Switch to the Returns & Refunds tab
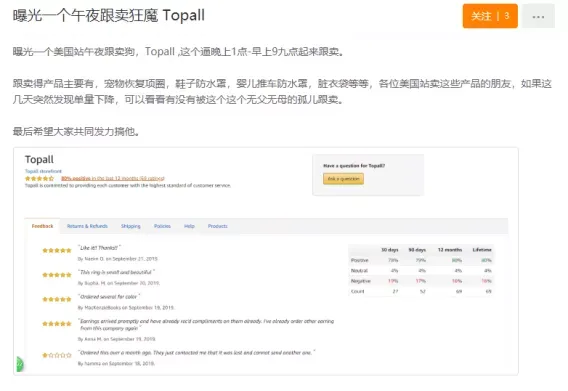The width and height of the screenshot is (568, 391). pyautogui.click(x=87, y=226)
